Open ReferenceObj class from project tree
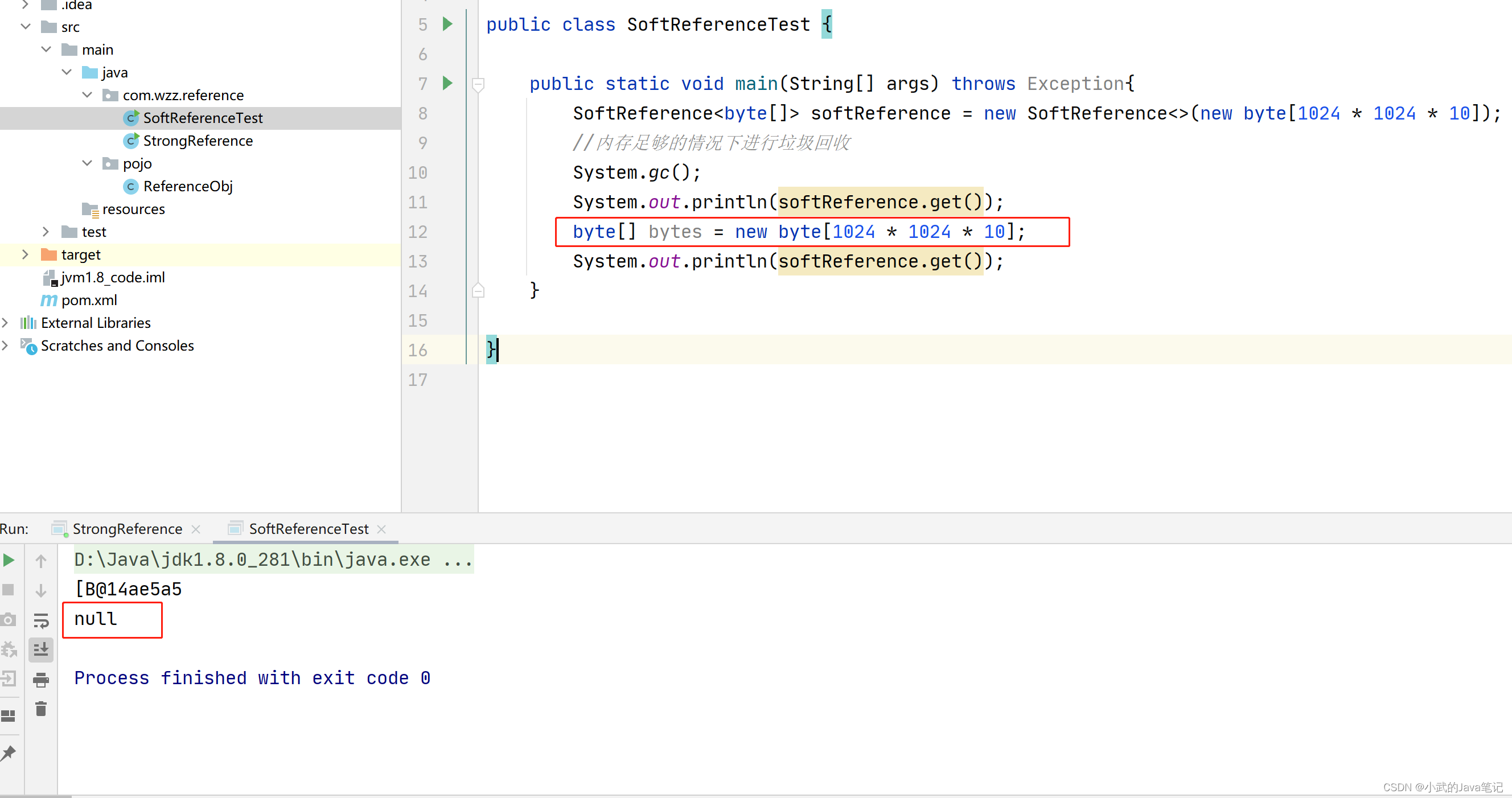Viewport: 1512px width, 798px height. click(x=188, y=186)
